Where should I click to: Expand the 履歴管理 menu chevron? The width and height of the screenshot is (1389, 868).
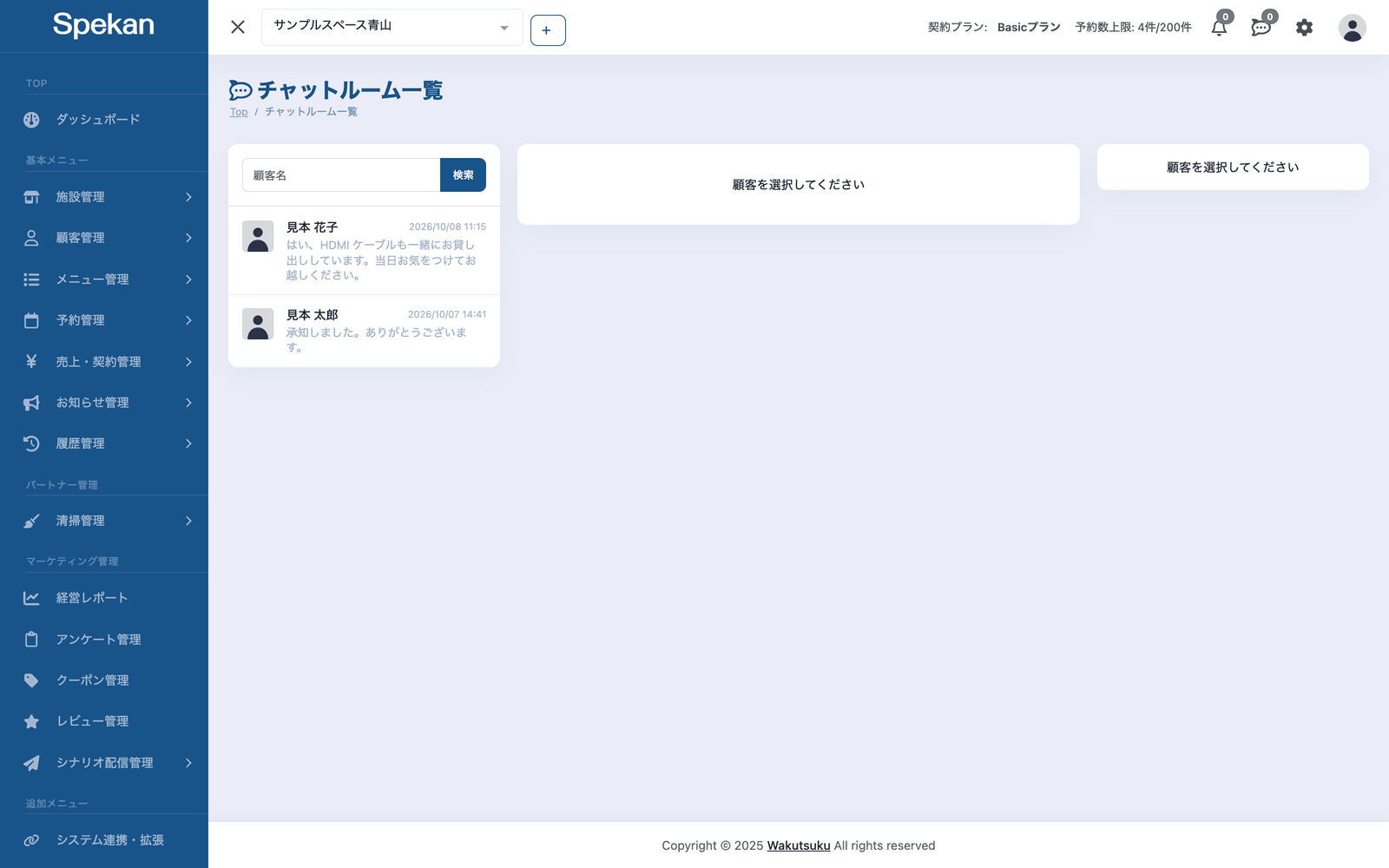point(188,444)
